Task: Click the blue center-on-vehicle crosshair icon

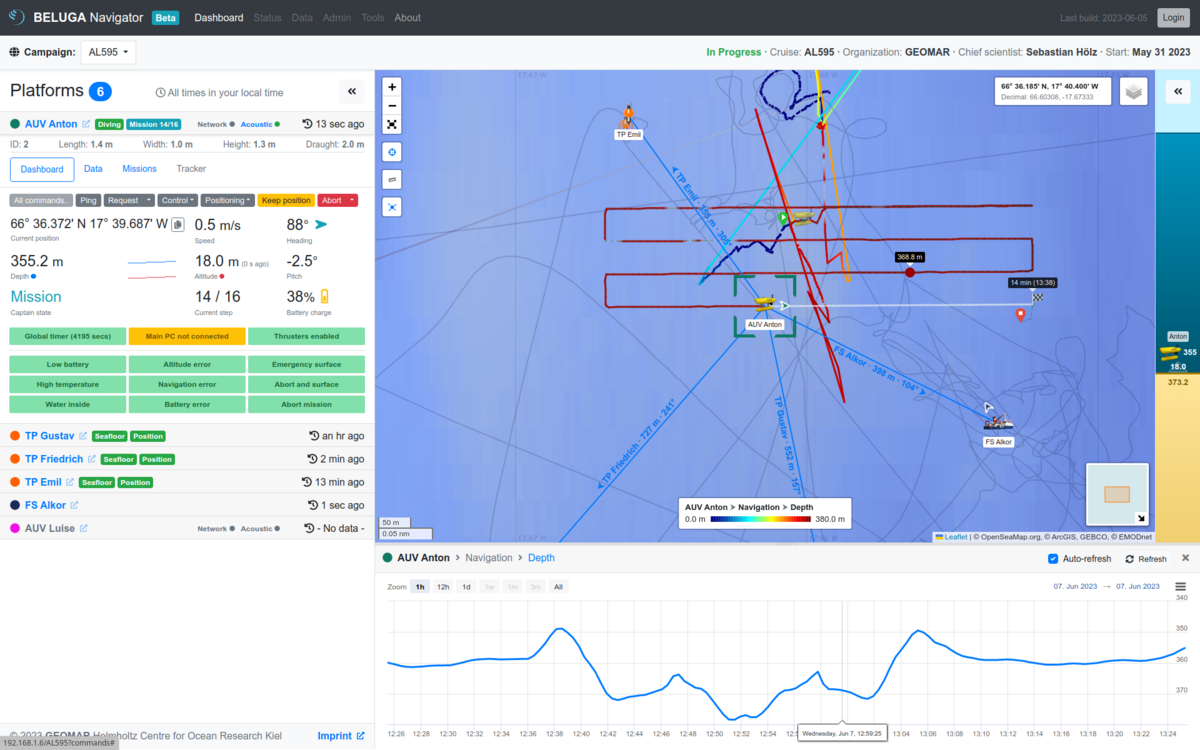Action: pos(391,151)
